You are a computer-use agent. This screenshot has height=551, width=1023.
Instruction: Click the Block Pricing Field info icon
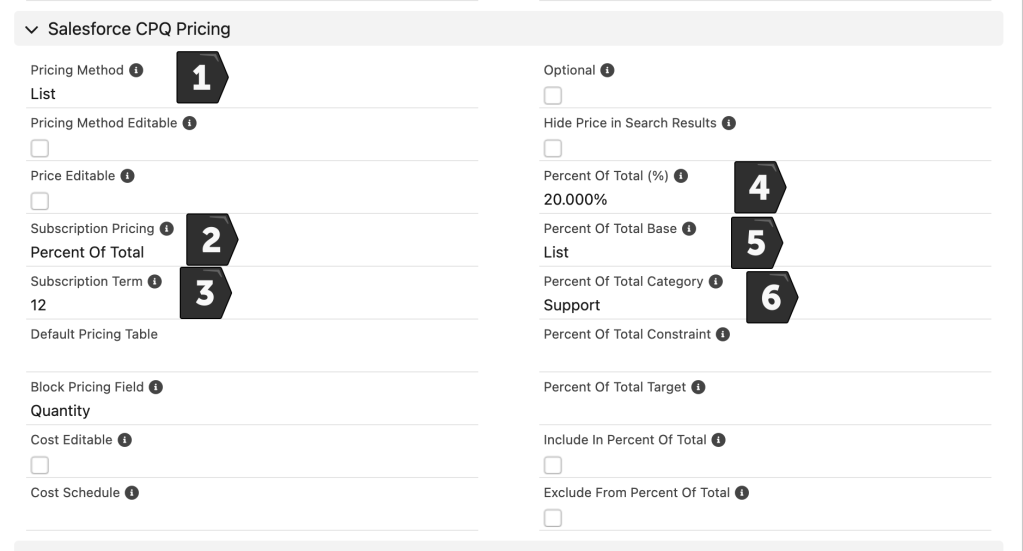pyautogui.click(x=156, y=387)
